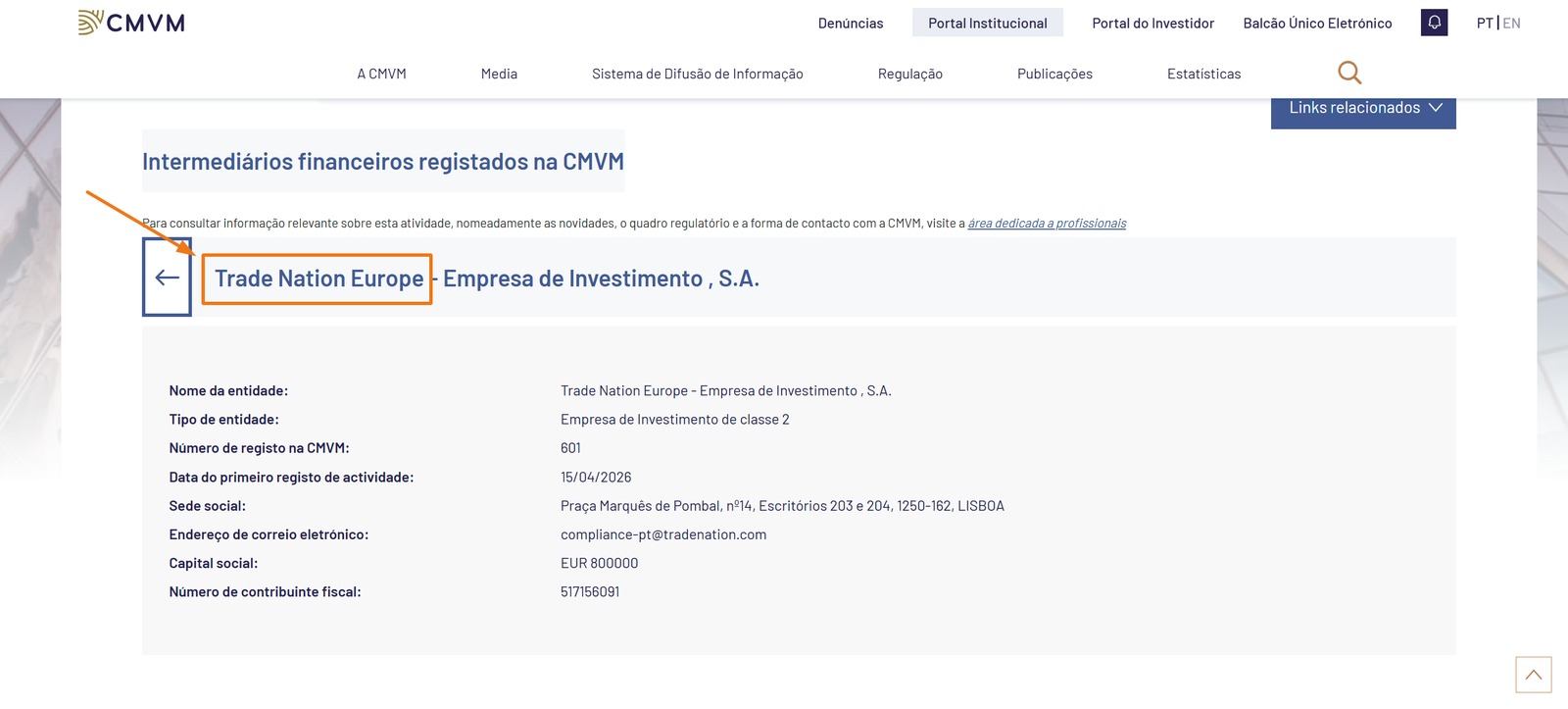Click the registration number 601

570,448
